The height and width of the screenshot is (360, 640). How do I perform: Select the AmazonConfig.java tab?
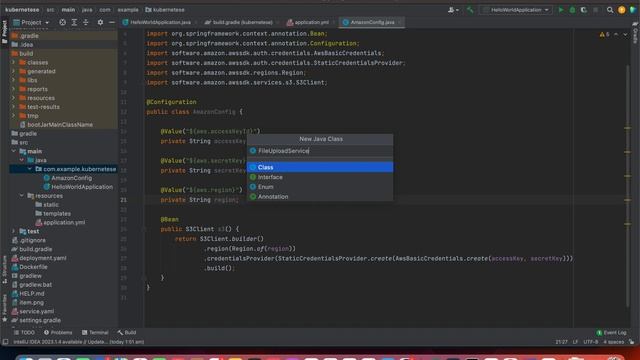click(372, 22)
